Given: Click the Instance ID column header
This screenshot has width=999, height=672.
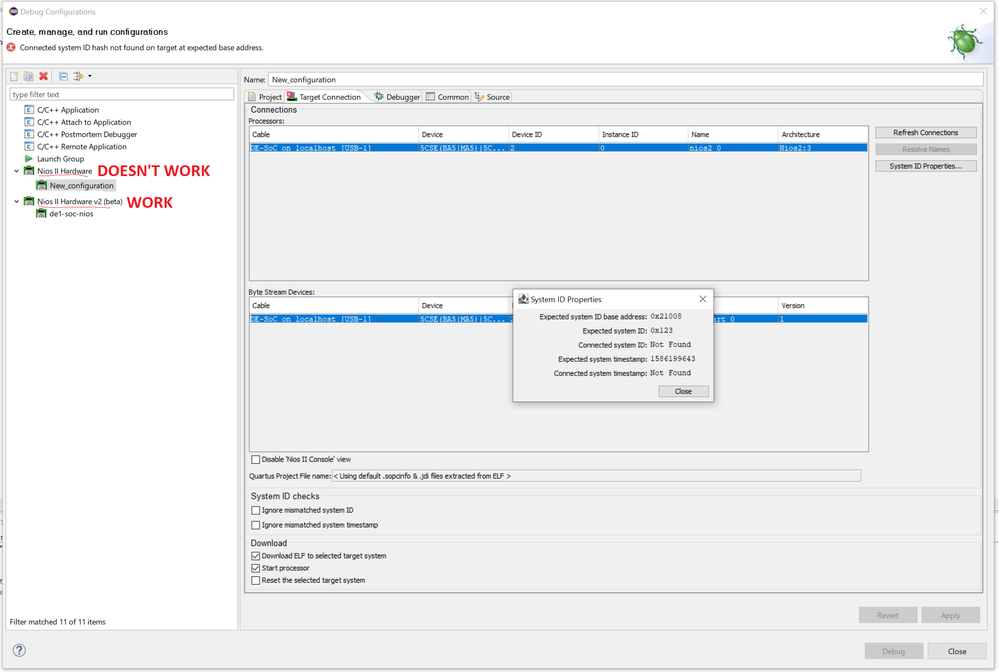Looking at the screenshot, I should tap(643, 134).
